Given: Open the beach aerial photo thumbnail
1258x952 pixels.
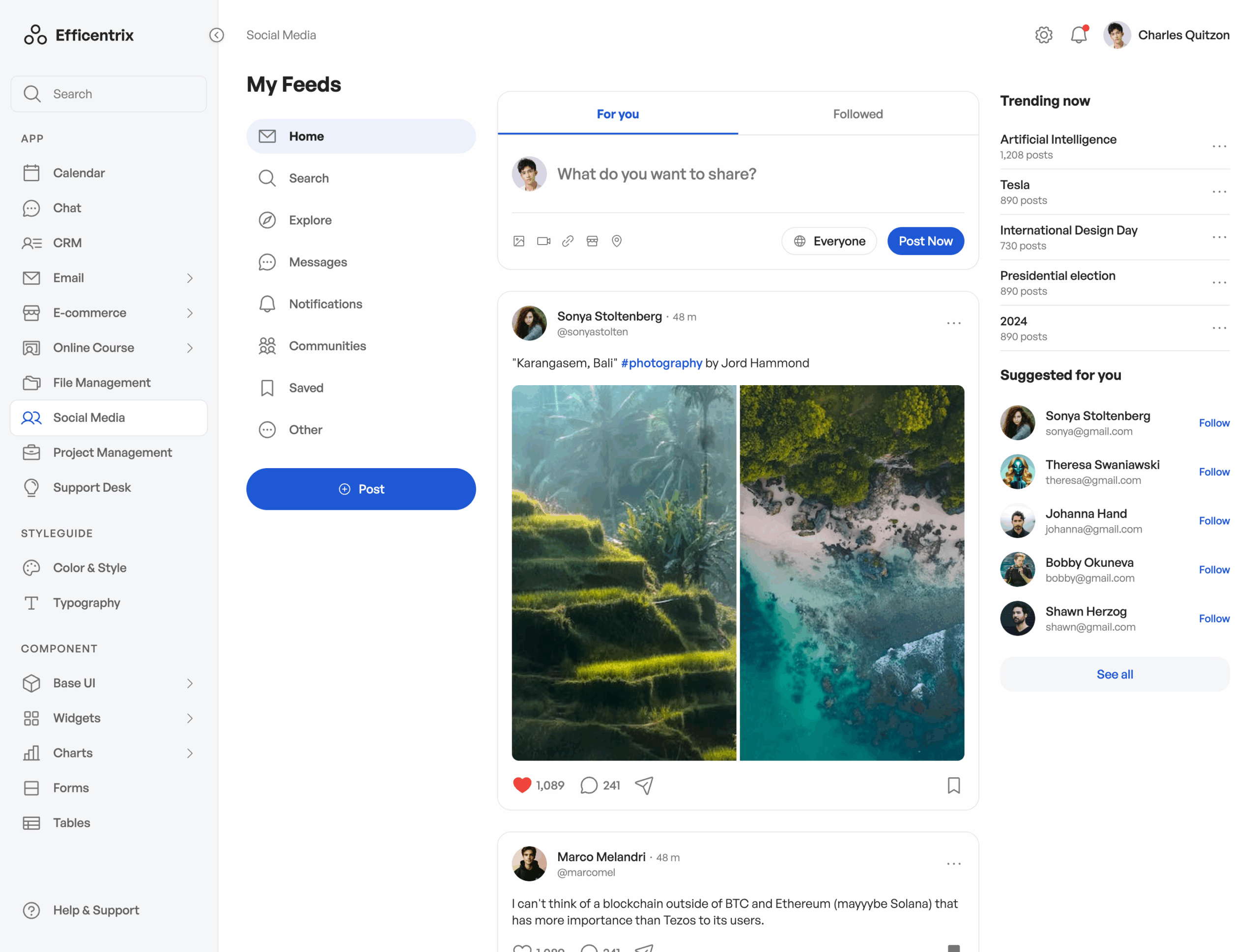Looking at the screenshot, I should 852,572.
